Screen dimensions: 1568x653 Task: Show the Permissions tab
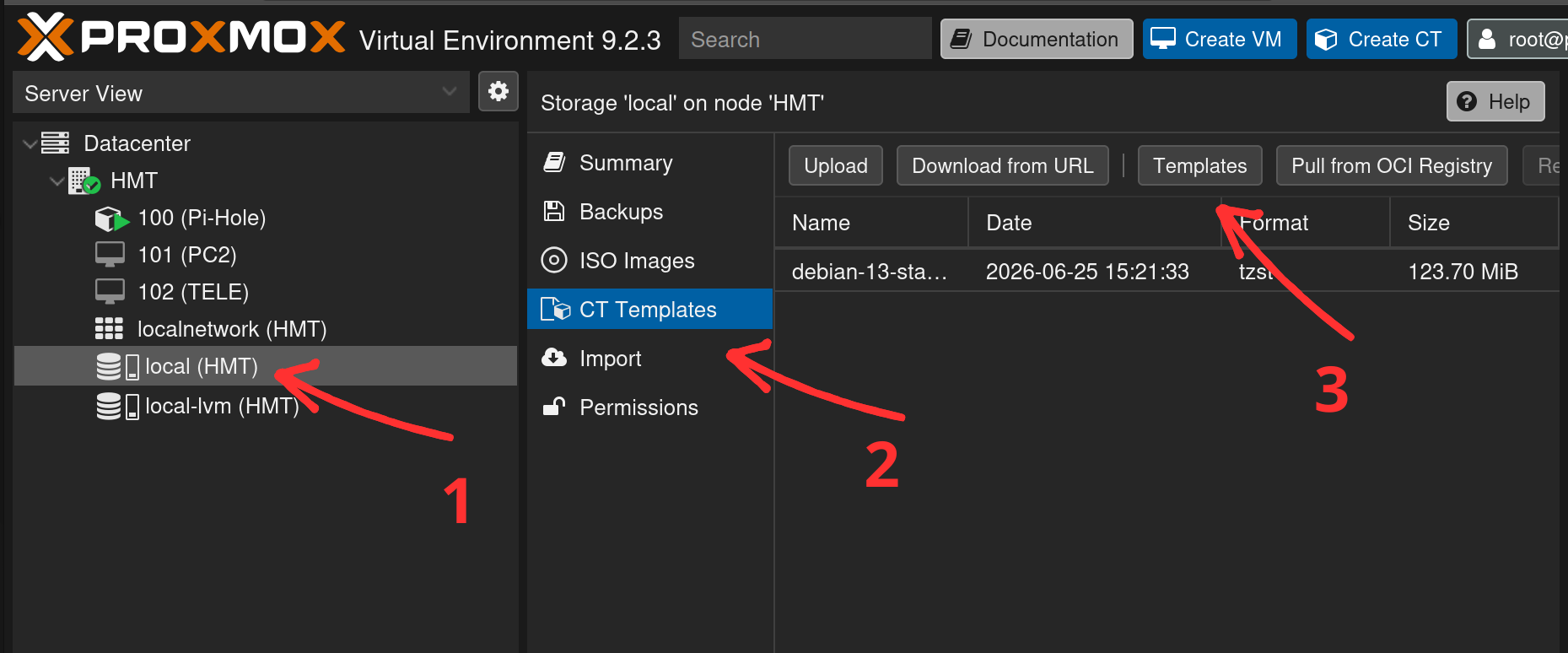pos(649,407)
